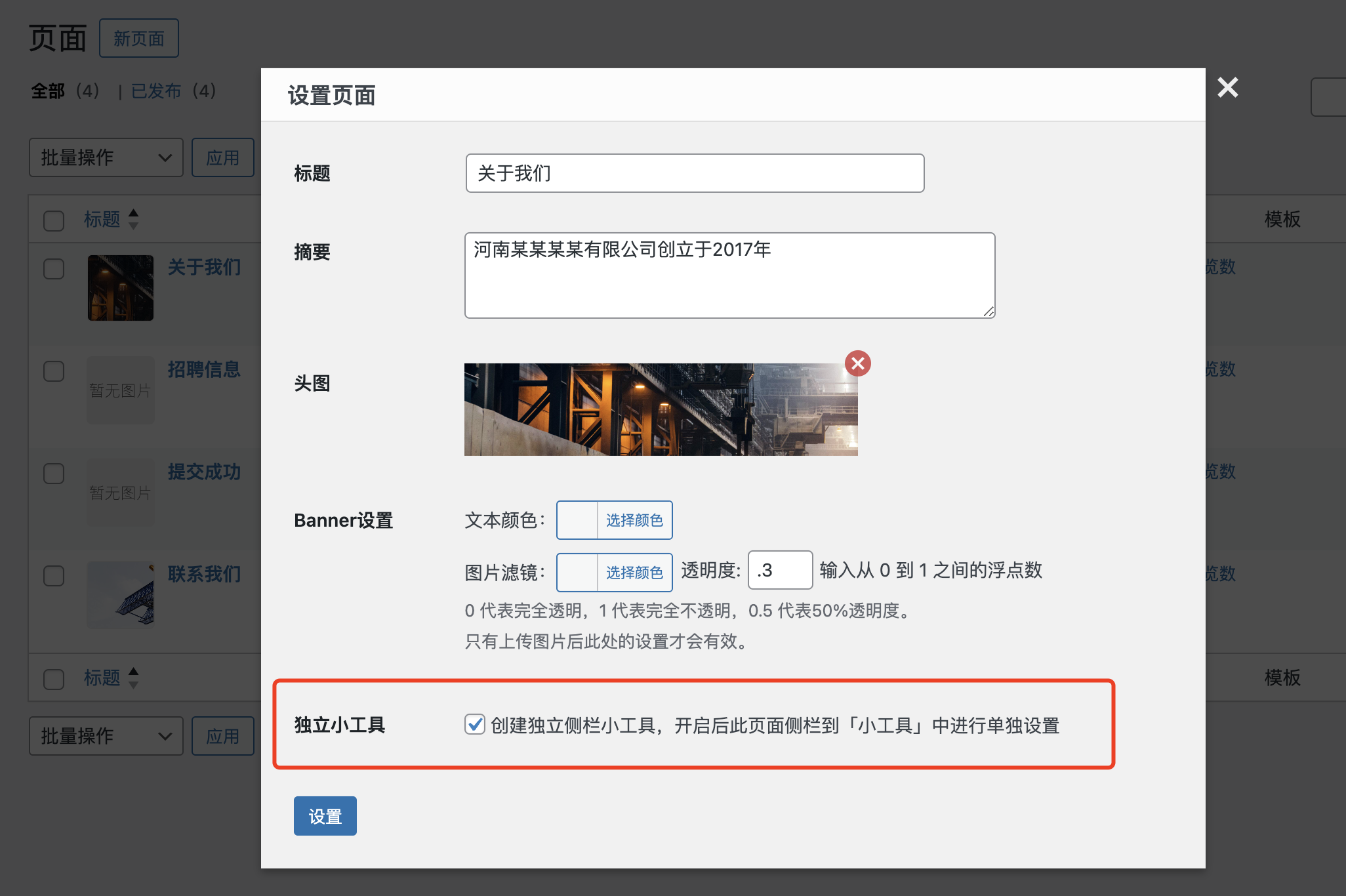Tick the select-all checkbox in the table header
Image resolution: width=1346 pixels, height=896 pixels.
[54, 220]
